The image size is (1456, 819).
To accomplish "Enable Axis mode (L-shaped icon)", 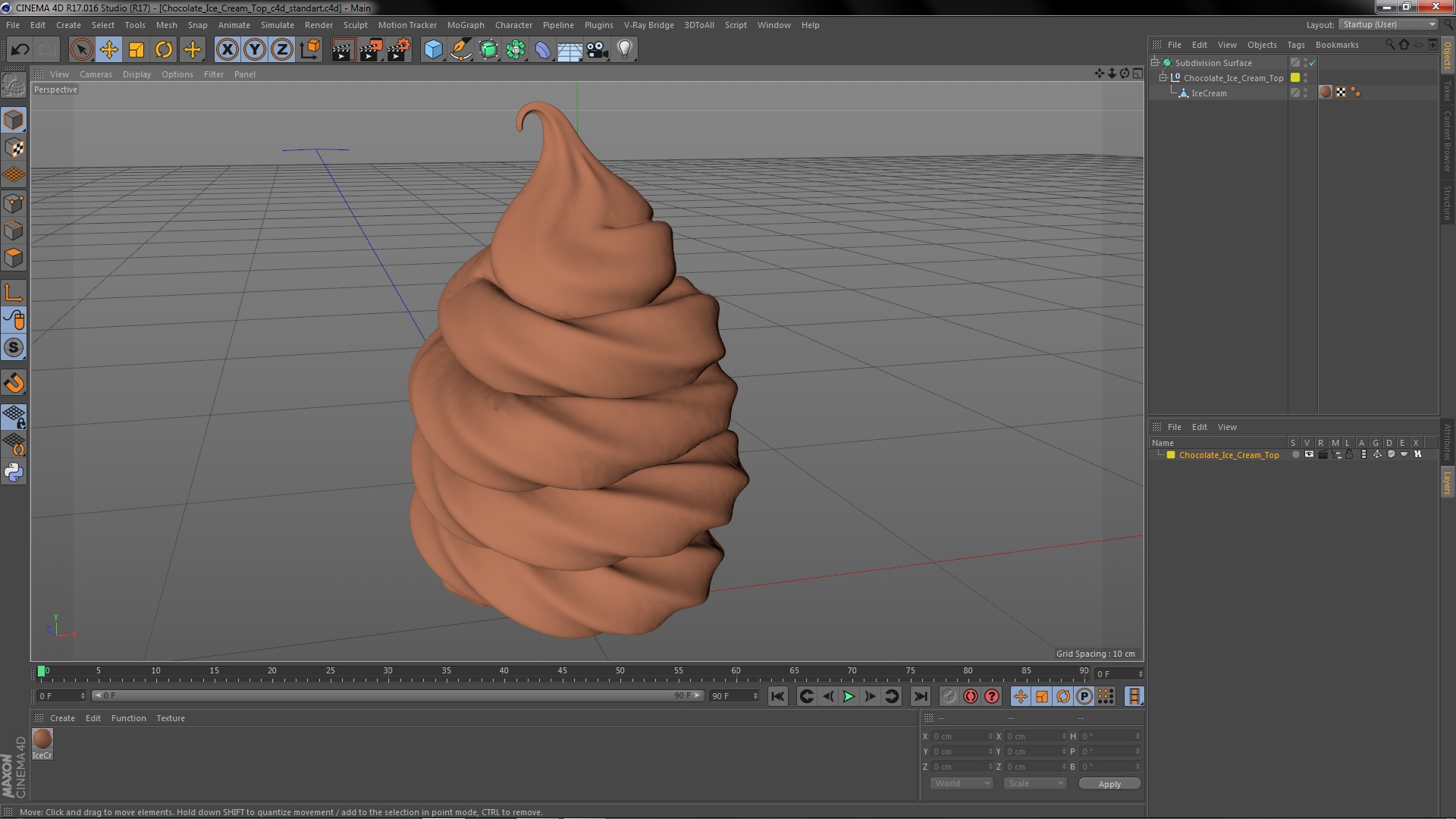I will point(14,293).
